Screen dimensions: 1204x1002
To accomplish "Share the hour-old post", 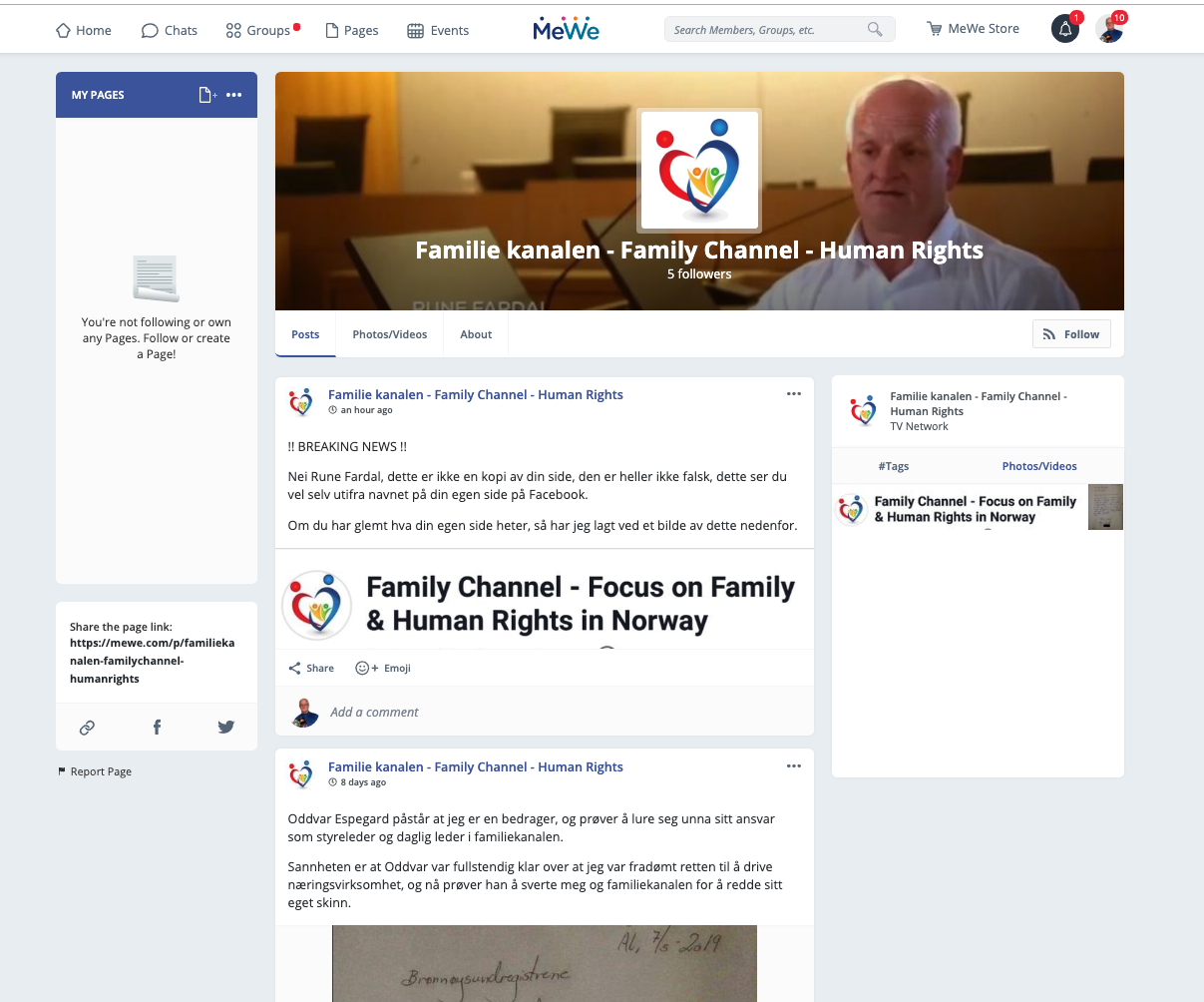I will pyautogui.click(x=311, y=668).
